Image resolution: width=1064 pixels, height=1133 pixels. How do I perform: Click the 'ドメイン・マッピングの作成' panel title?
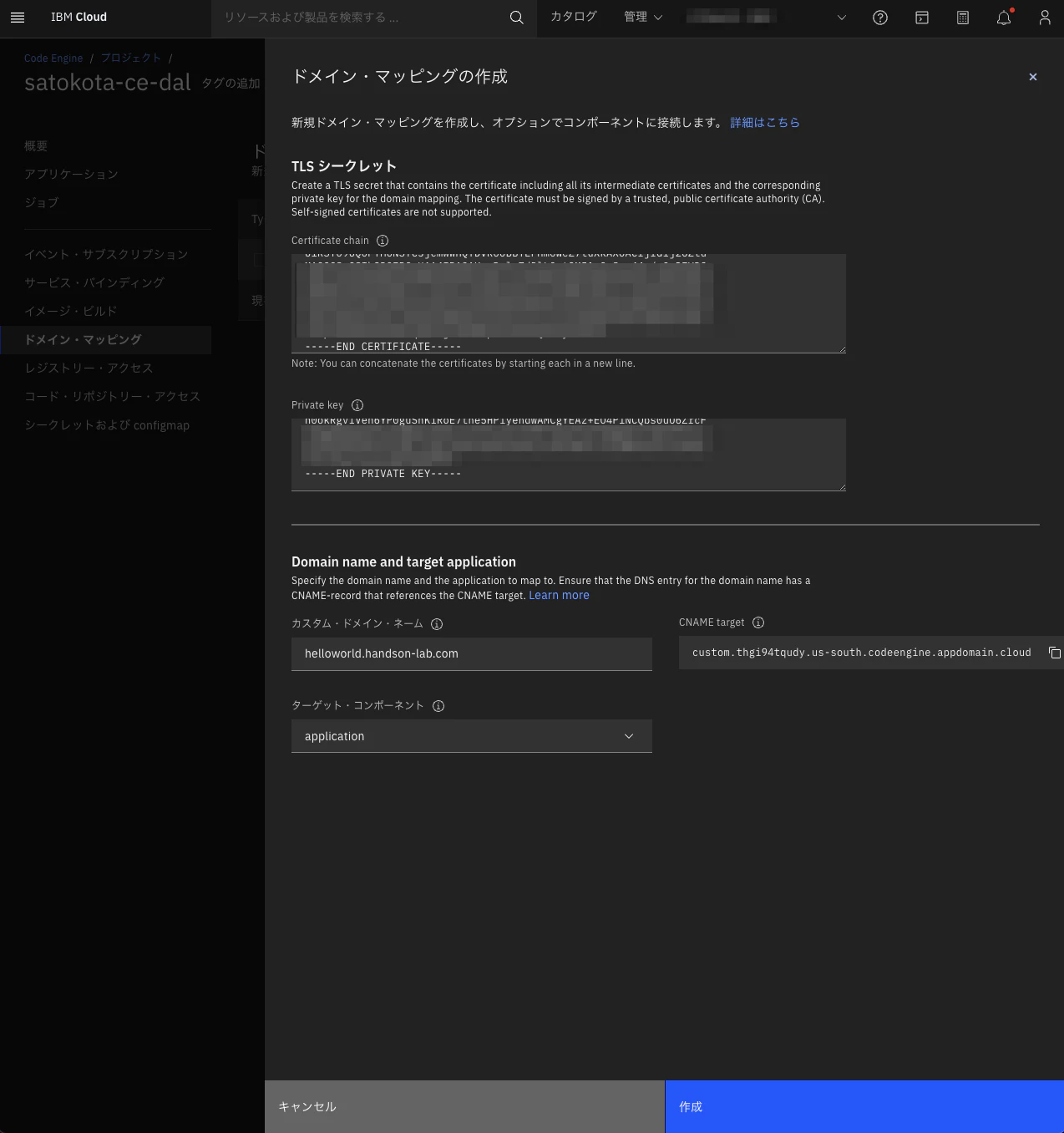pos(399,77)
